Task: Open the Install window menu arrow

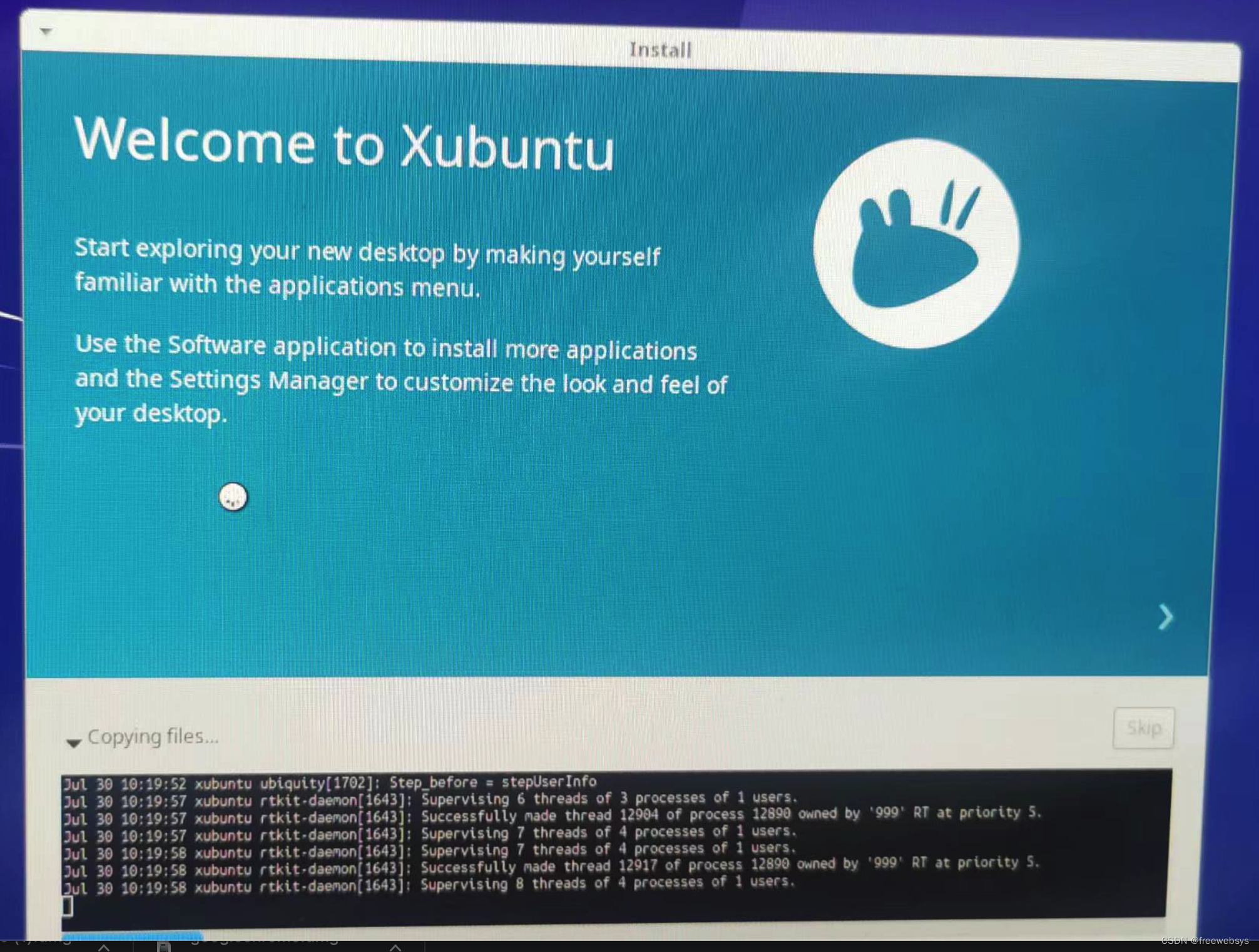Action: 46,31
